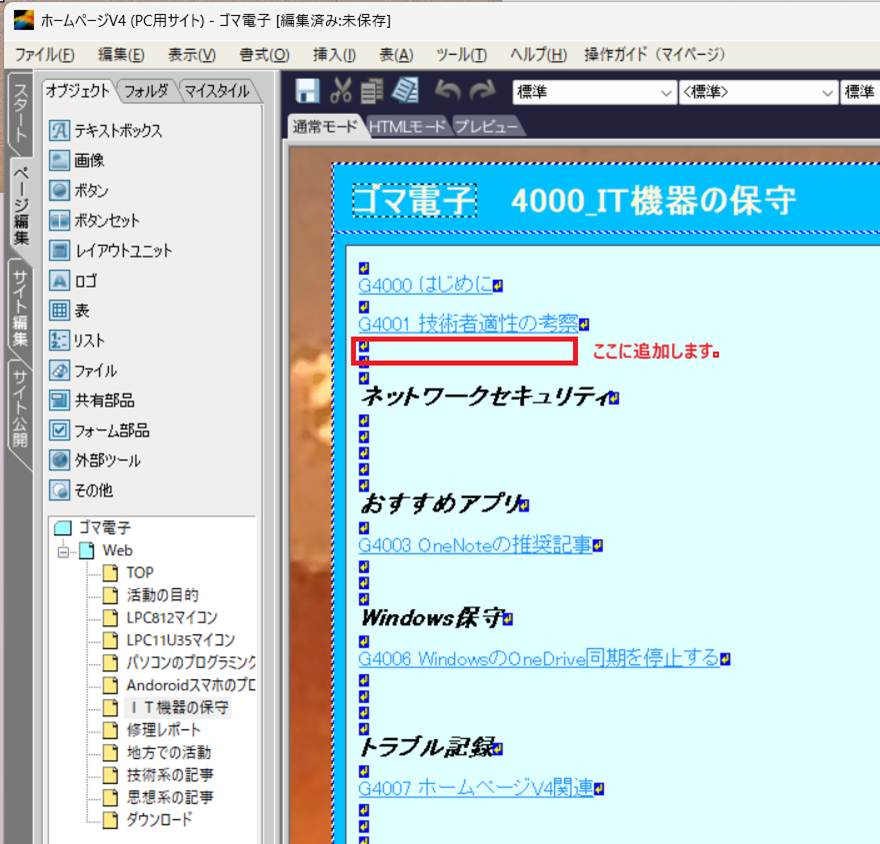Select LPC812マイコン page in tree

click(x=172, y=617)
